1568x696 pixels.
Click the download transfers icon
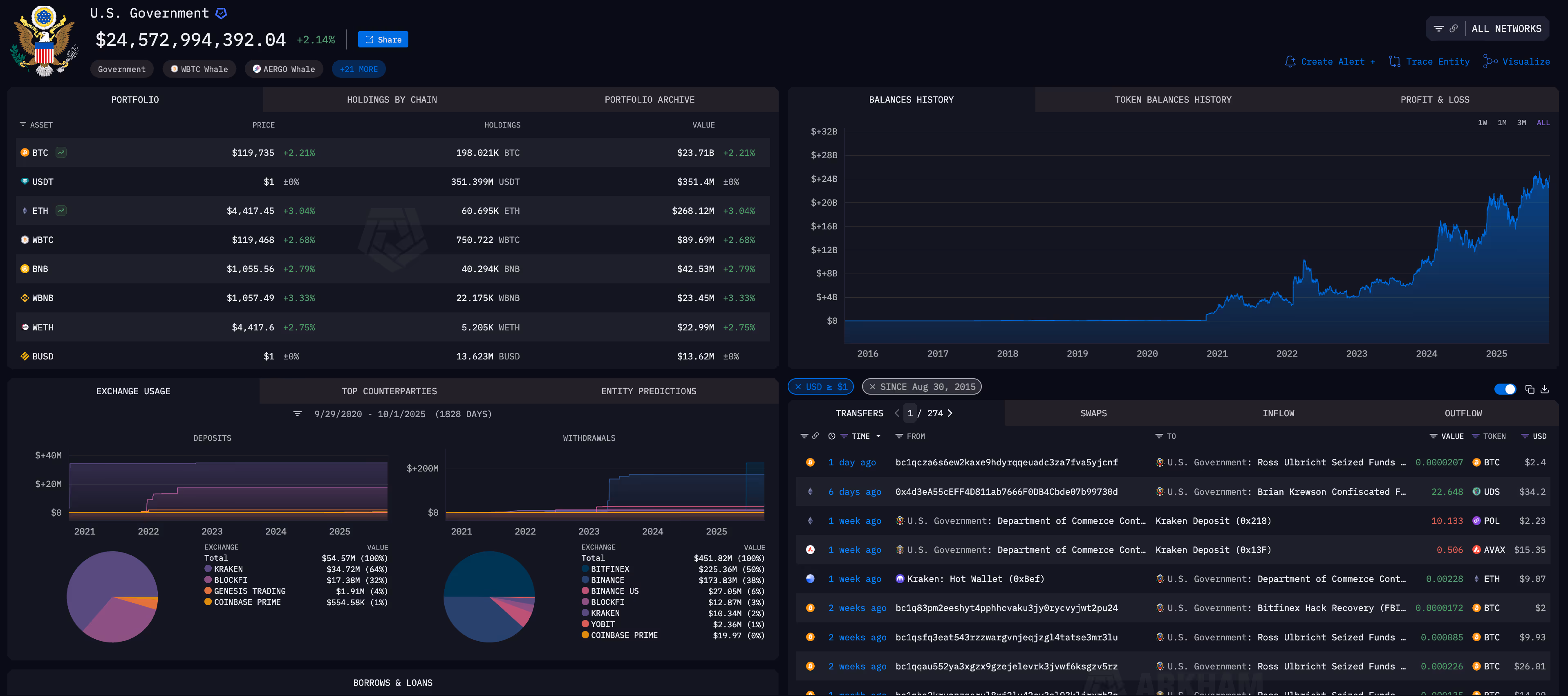(x=1544, y=389)
